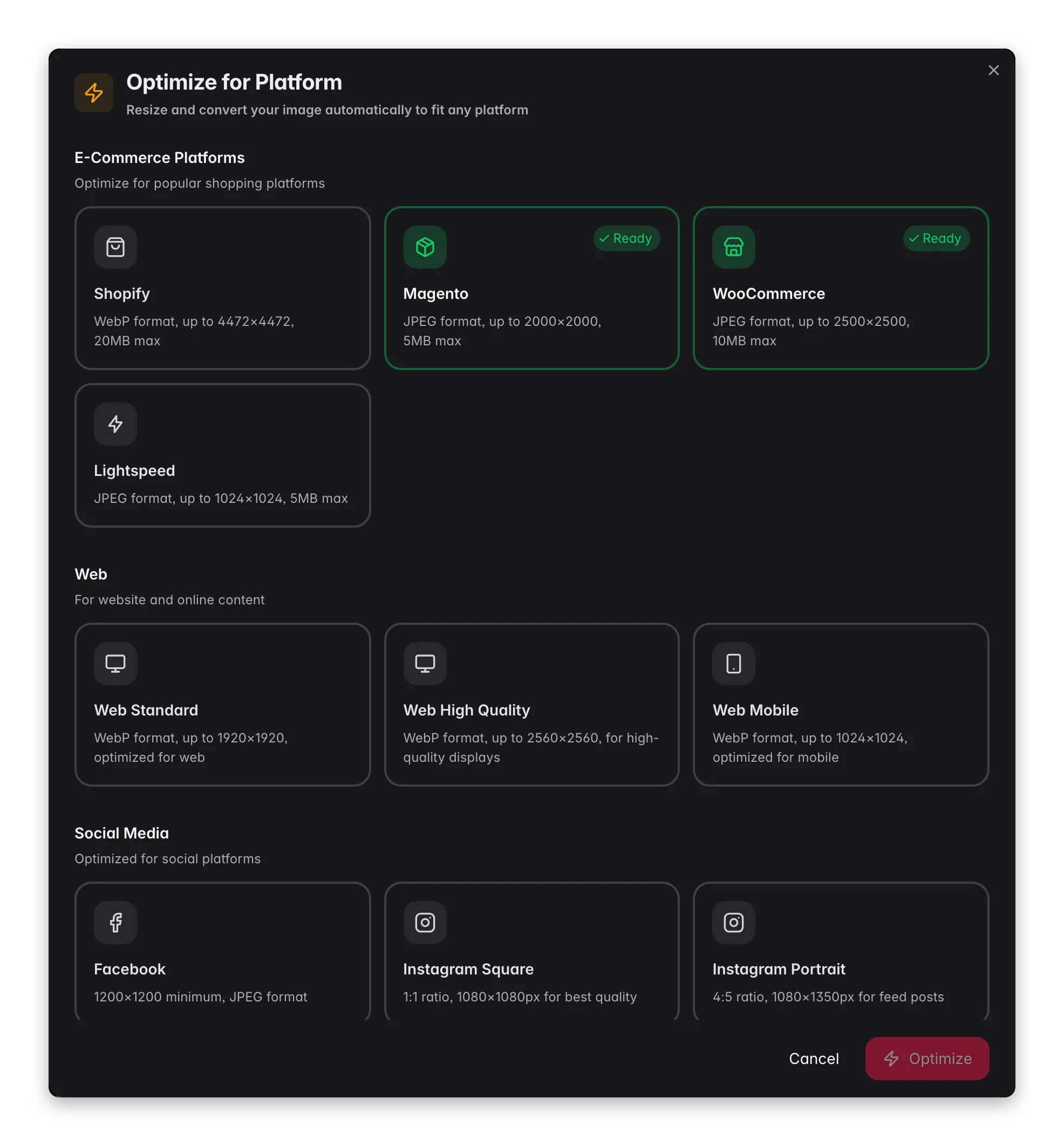1064x1146 pixels.
Task: Select the WooCommerce platform title
Action: [769, 294]
